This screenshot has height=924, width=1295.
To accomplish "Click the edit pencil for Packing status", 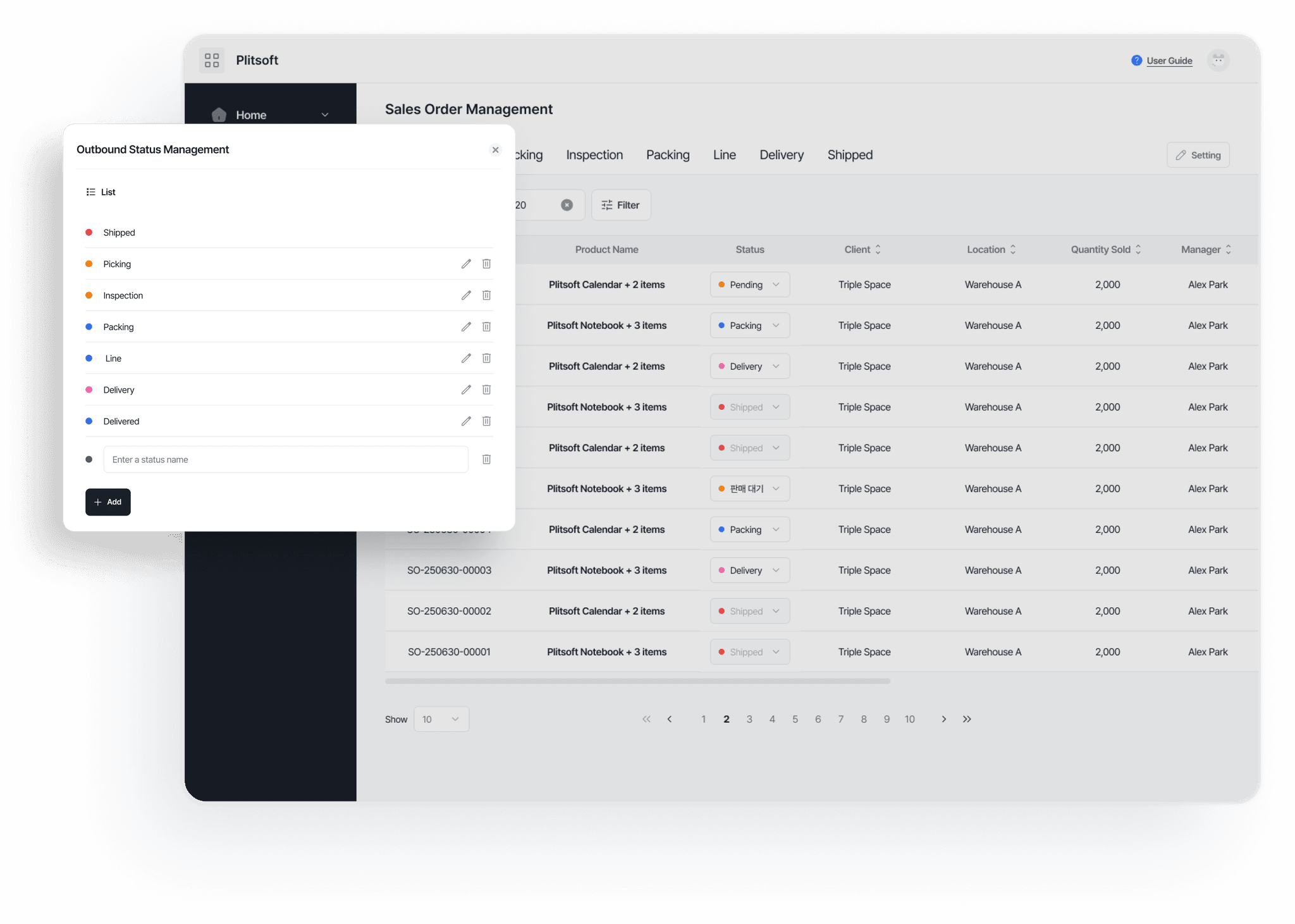I will [466, 327].
